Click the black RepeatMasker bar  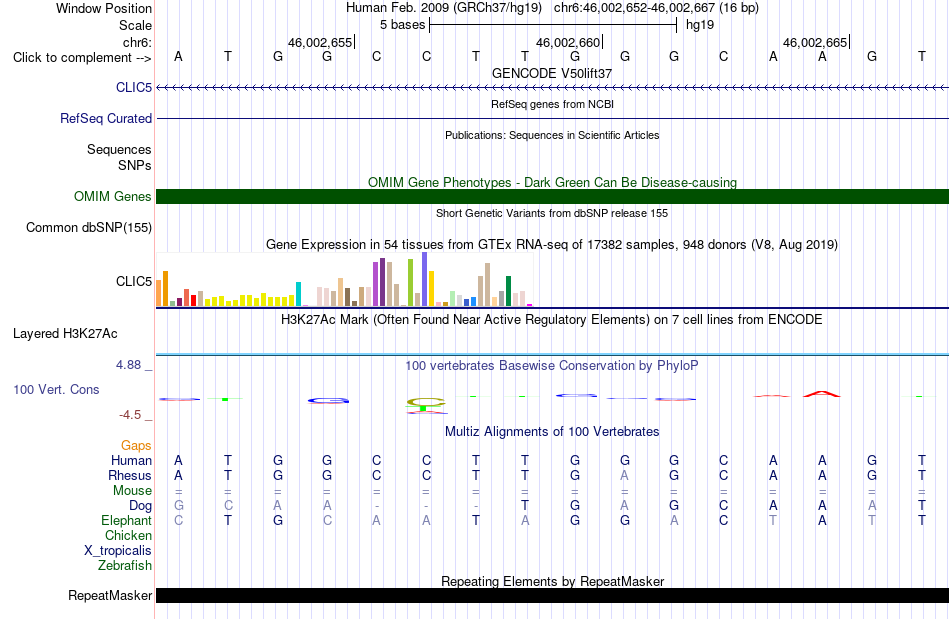tap(553, 595)
